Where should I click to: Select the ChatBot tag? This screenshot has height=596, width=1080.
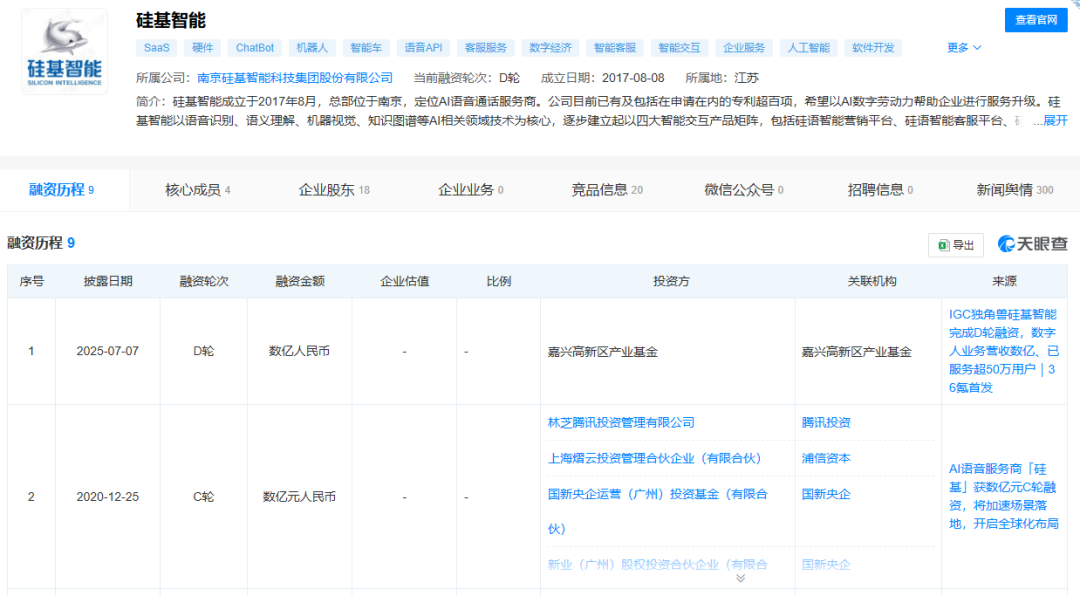252,47
